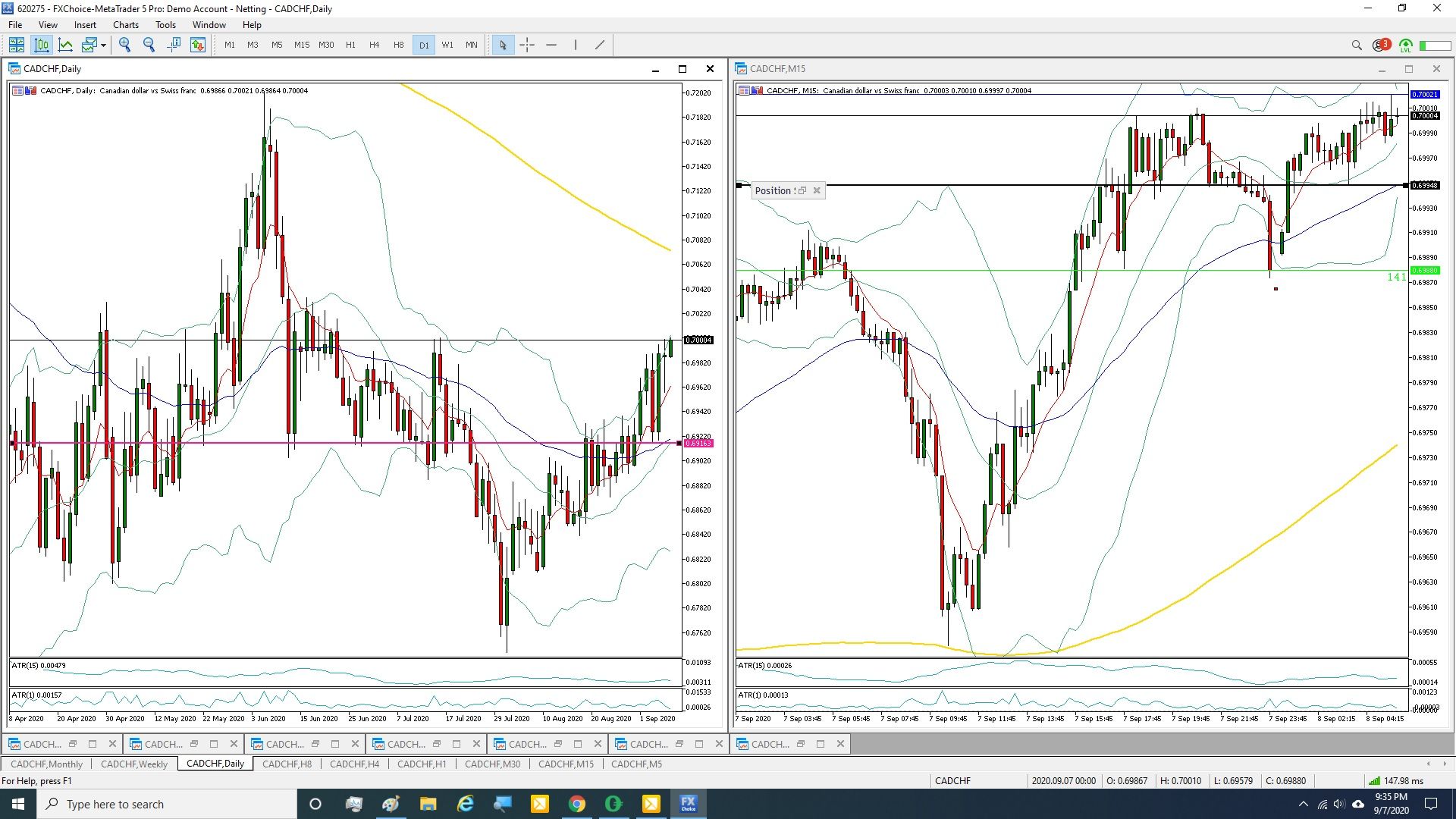This screenshot has height=819, width=1456.
Task: Open the Window menu
Action: tap(209, 25)
